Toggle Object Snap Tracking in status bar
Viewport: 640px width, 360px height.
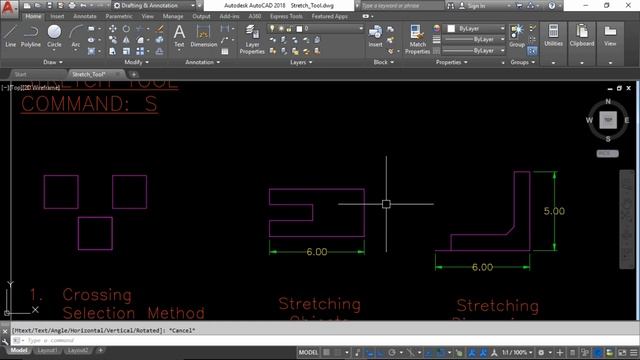(429, 352)
